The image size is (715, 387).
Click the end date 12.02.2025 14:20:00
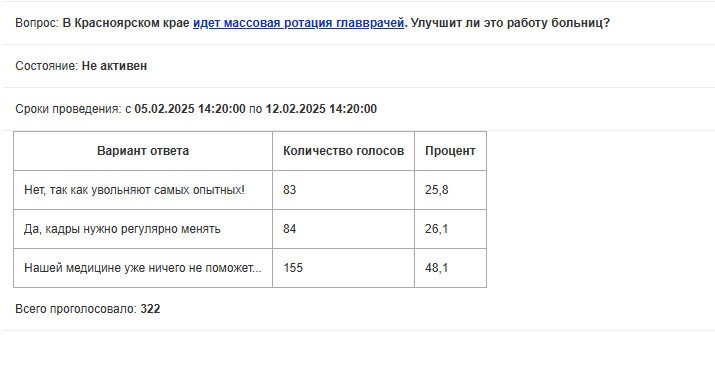coord(321,109)
